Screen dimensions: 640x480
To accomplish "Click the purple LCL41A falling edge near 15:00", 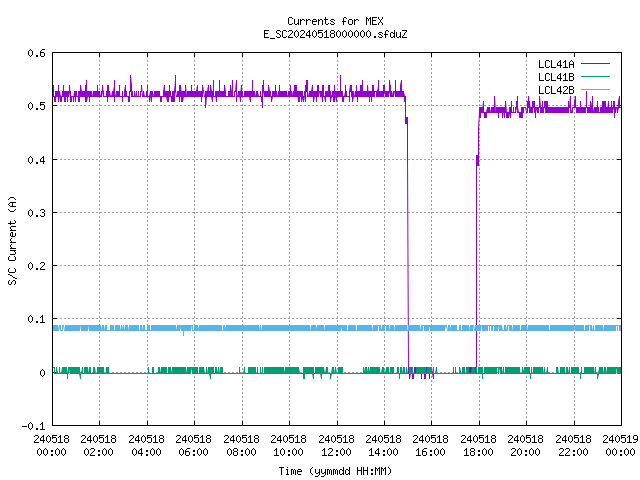I will coord(407,245).
